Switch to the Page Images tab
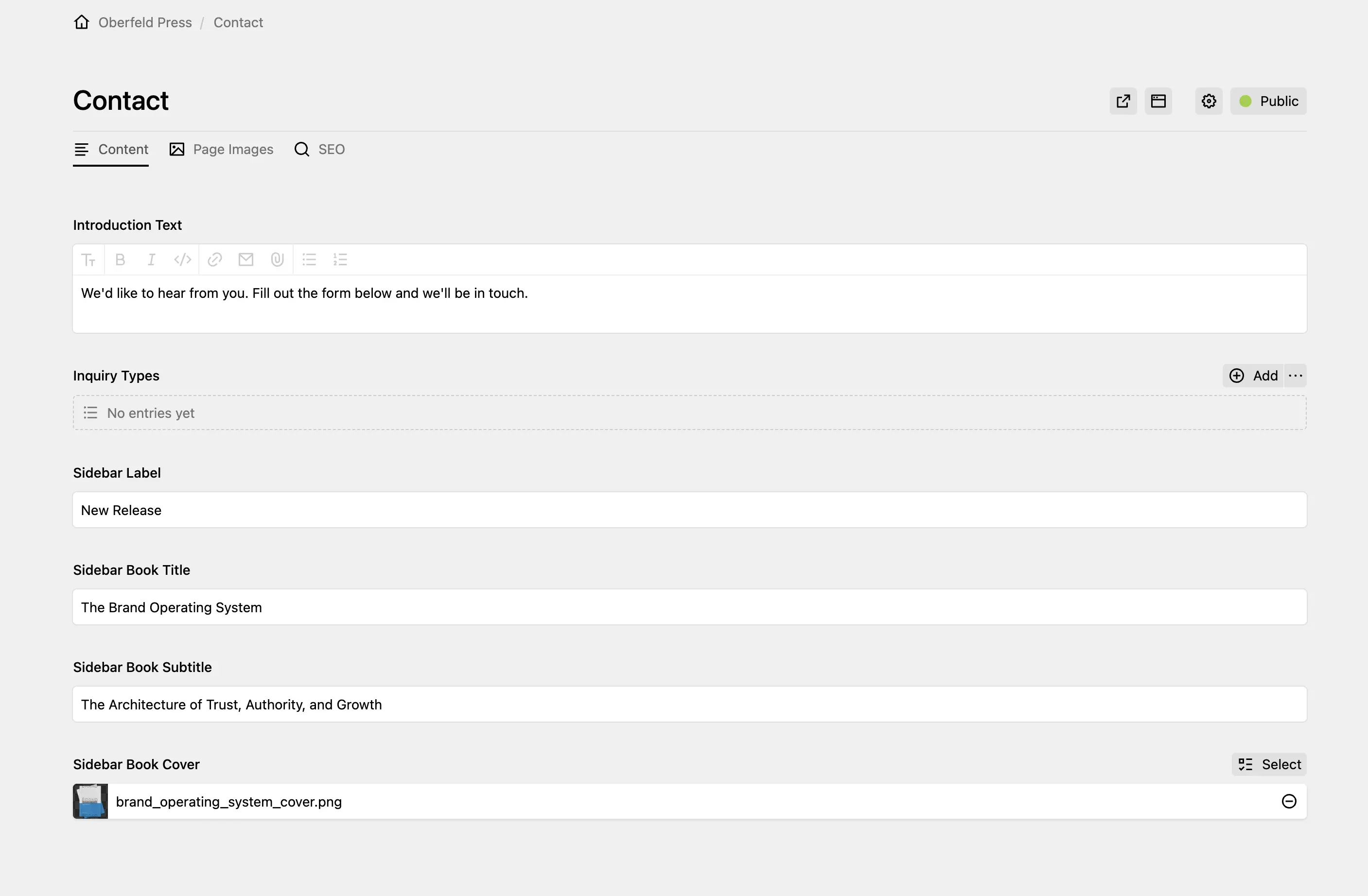The image size is (1368, 896). pos(221,149)
